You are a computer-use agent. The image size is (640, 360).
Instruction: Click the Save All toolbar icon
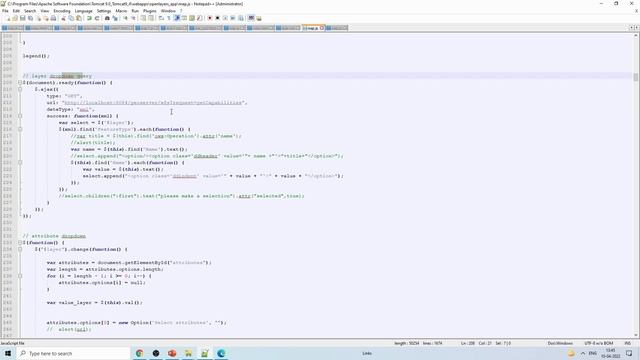pos(31,18)
